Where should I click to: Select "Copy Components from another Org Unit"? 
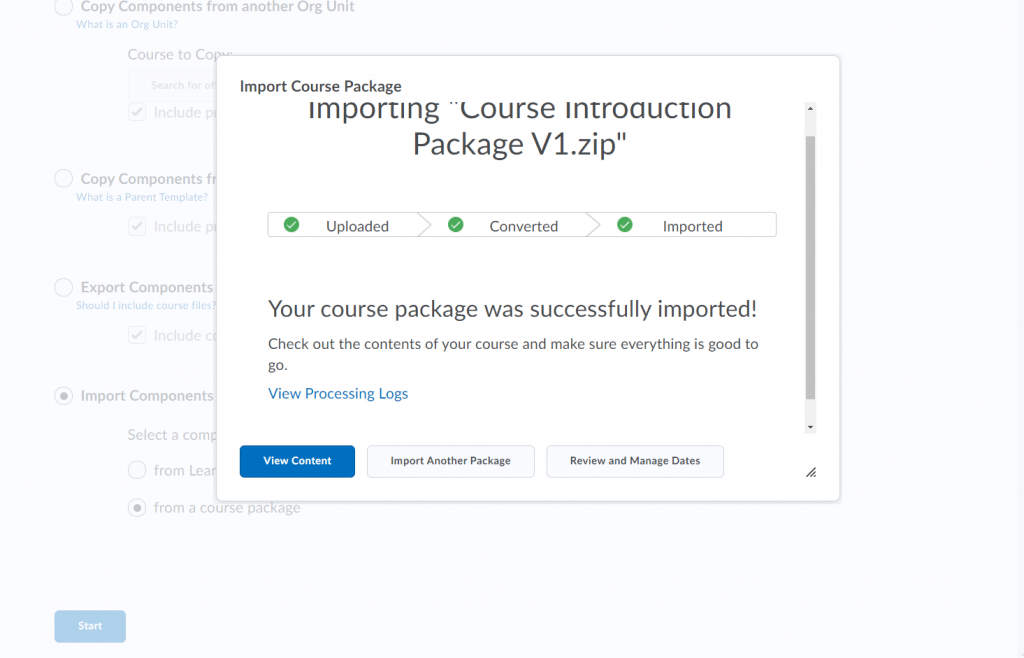[x=63, y=7]
